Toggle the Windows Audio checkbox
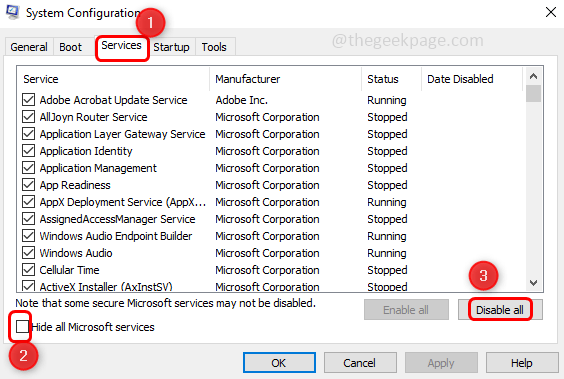 (x=28, y=253)
